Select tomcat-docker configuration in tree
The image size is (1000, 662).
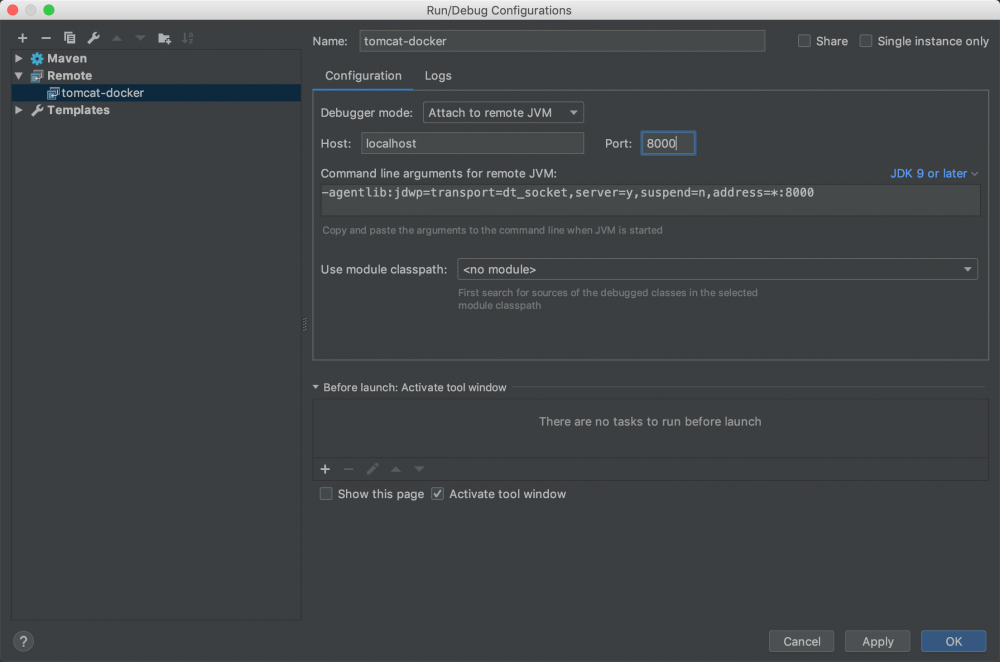(102, 93)
